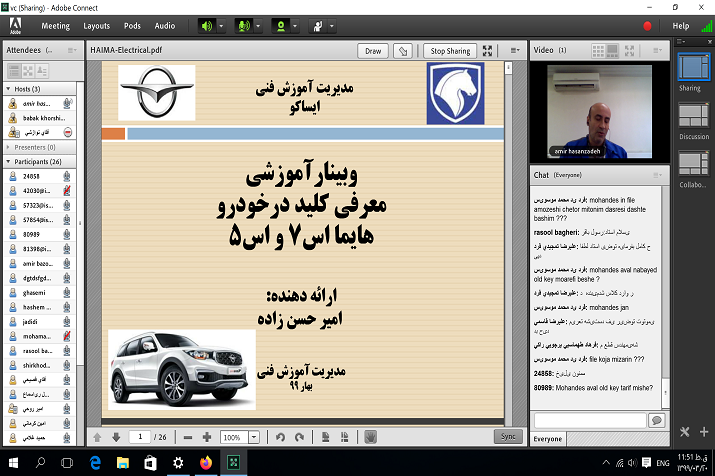Screen dimensions: 715x476
Task: Click the chat message input field
Action: [589, 420]
